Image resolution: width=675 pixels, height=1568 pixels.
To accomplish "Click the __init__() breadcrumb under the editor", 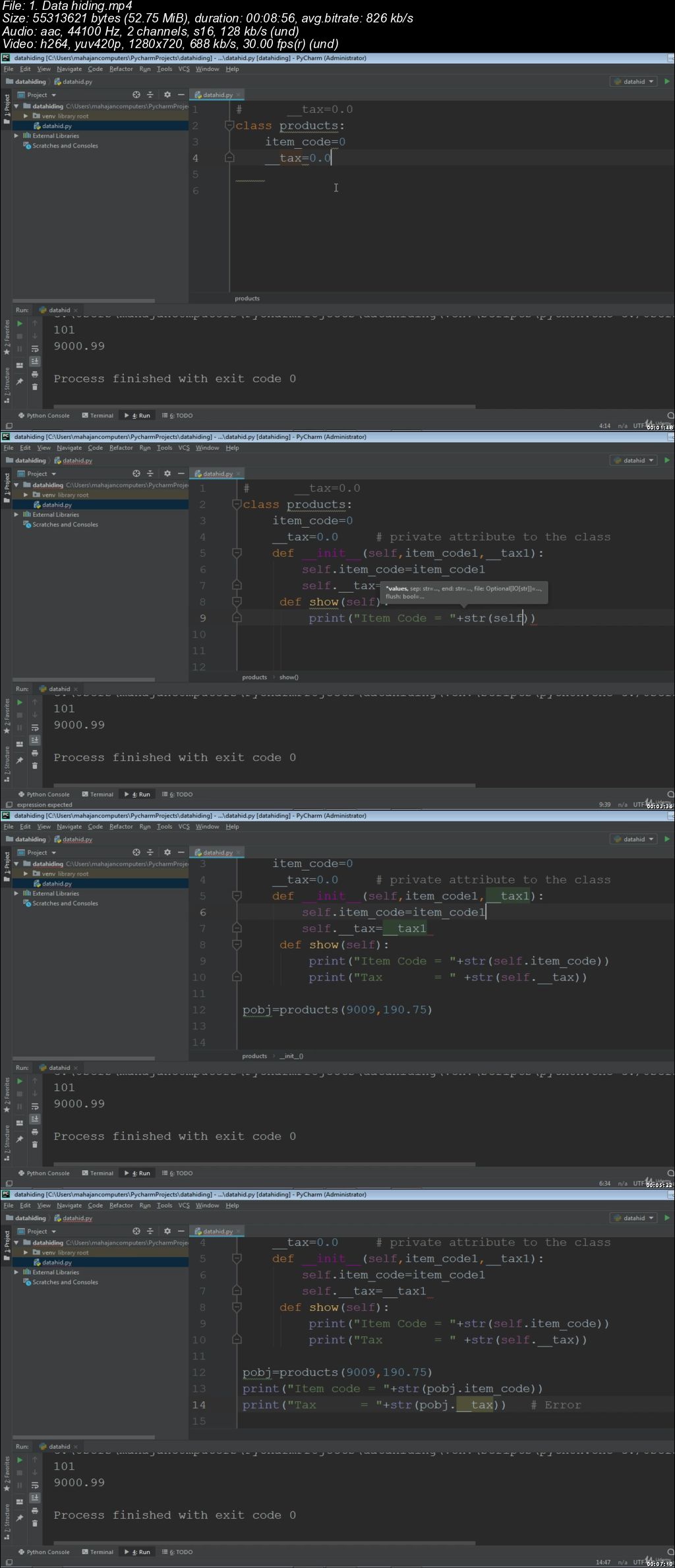I will pos(291,1056).
